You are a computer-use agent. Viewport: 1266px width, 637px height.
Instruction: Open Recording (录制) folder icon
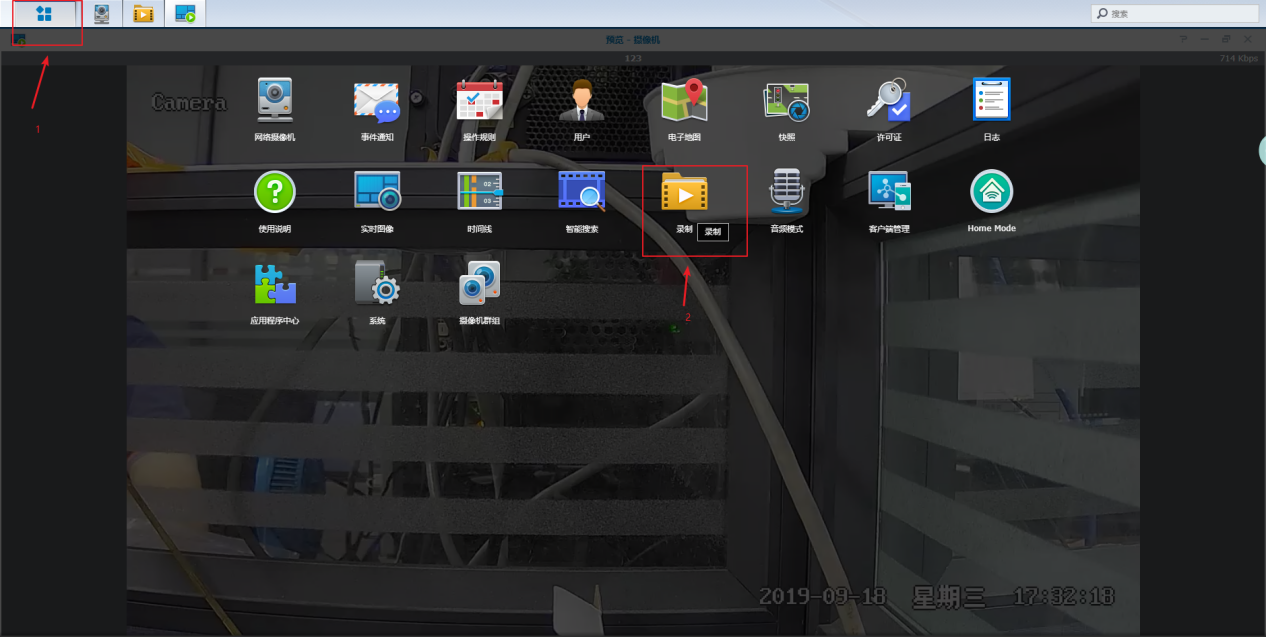click(684, 192)
